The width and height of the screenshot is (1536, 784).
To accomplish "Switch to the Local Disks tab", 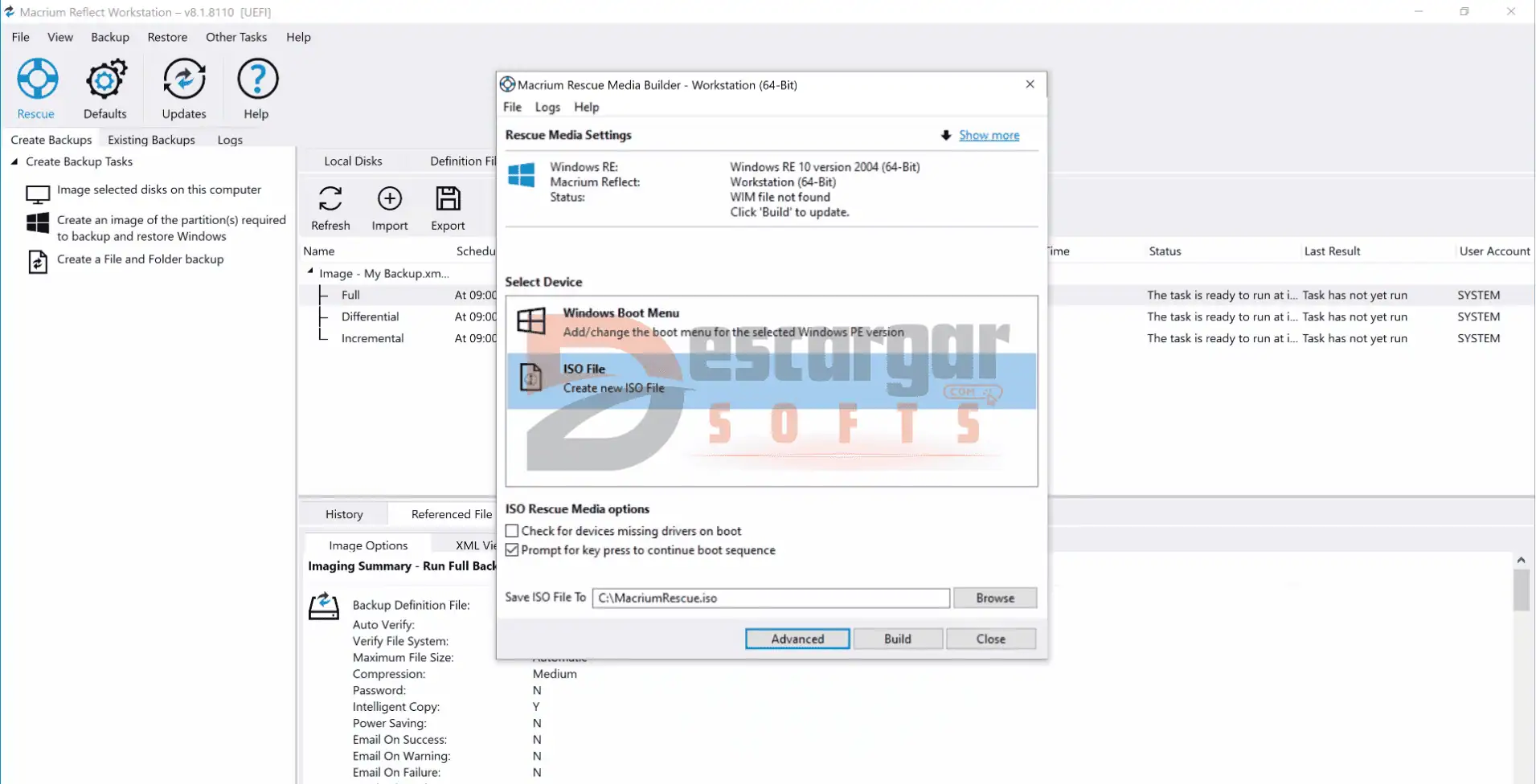I will click(353, 161).
